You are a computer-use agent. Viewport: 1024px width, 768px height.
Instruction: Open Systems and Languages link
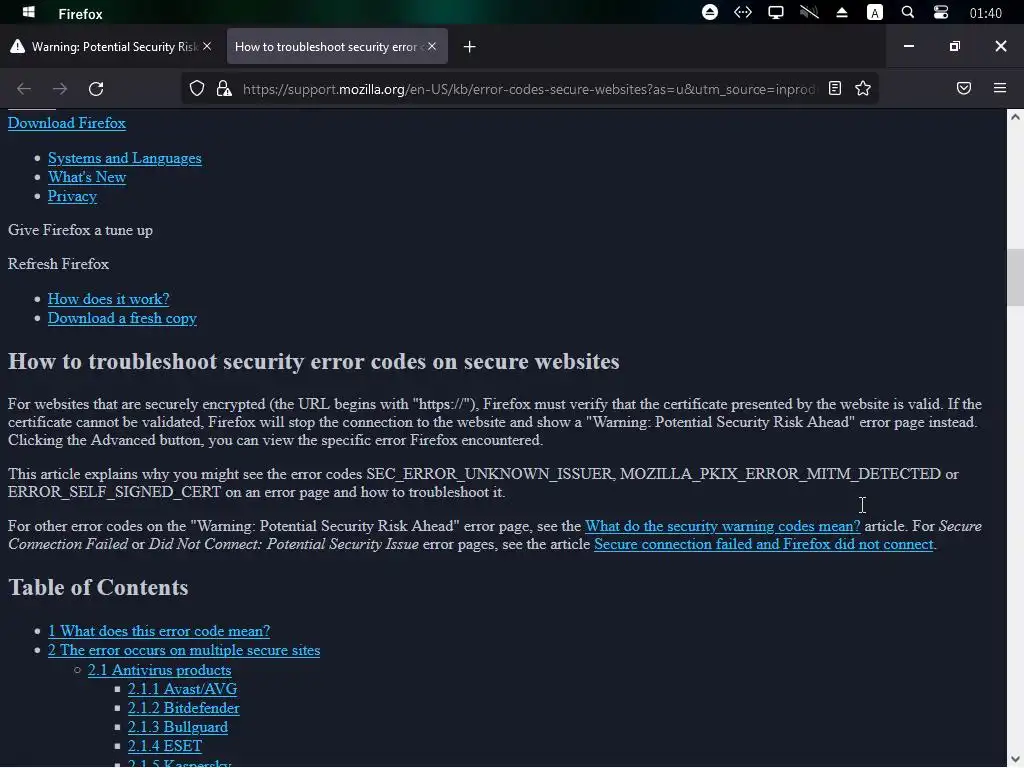[x=125, y=158]
